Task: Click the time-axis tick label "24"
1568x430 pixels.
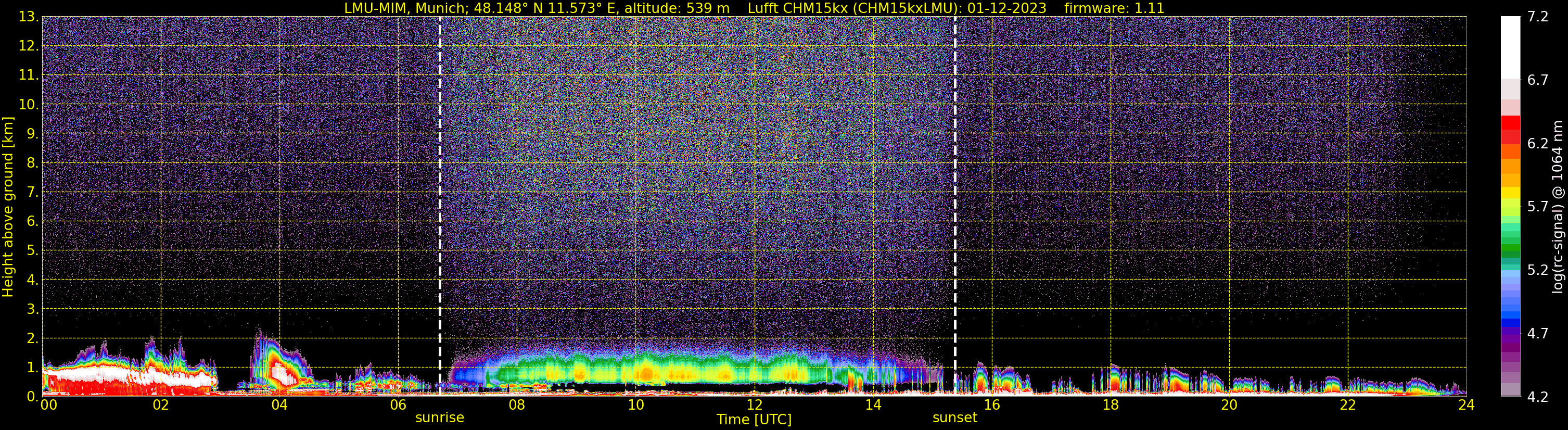Action: tap(1467, 405)
